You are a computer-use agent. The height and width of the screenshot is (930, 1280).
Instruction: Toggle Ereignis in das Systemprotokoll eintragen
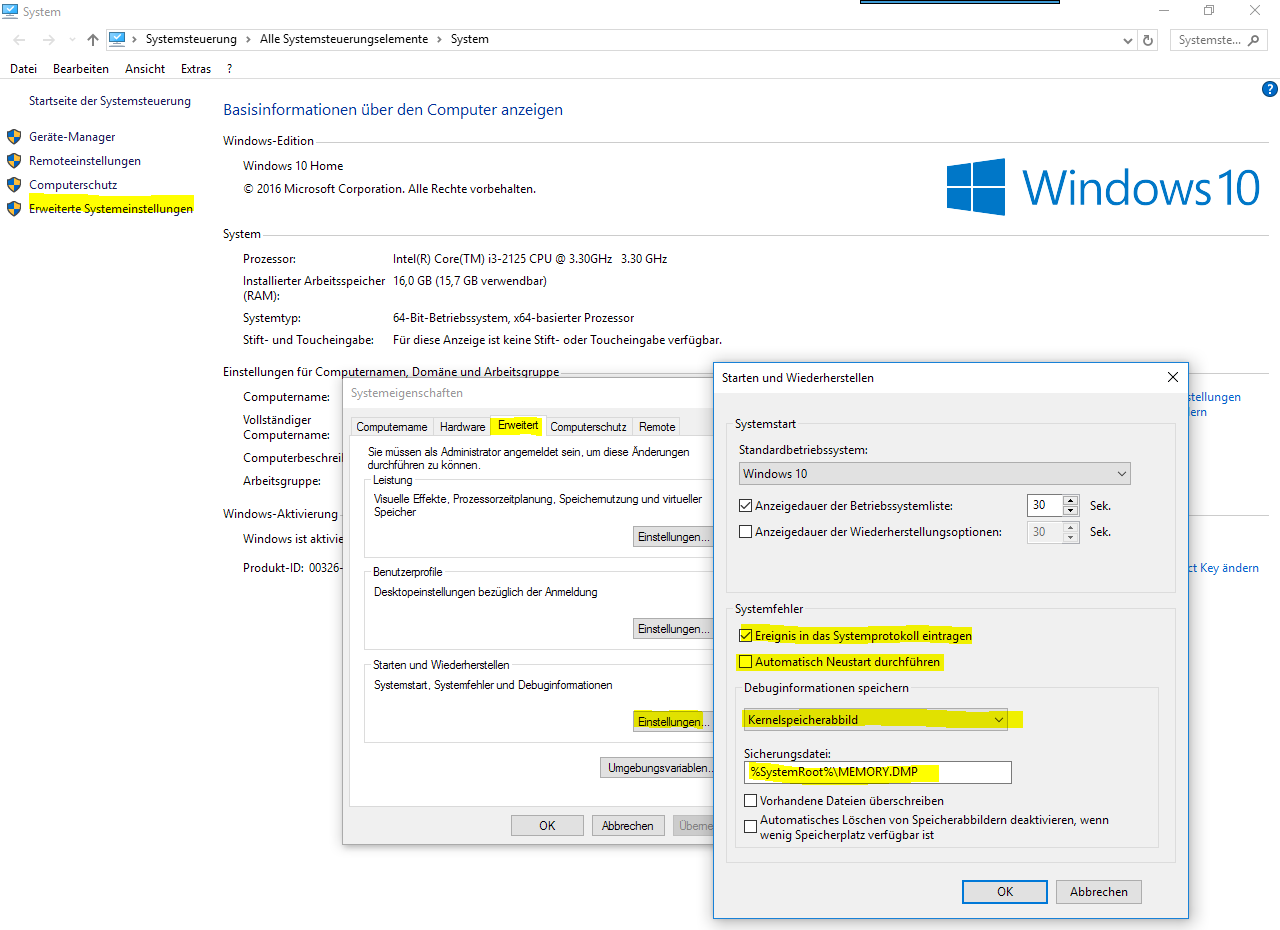(x=745, y=635)
